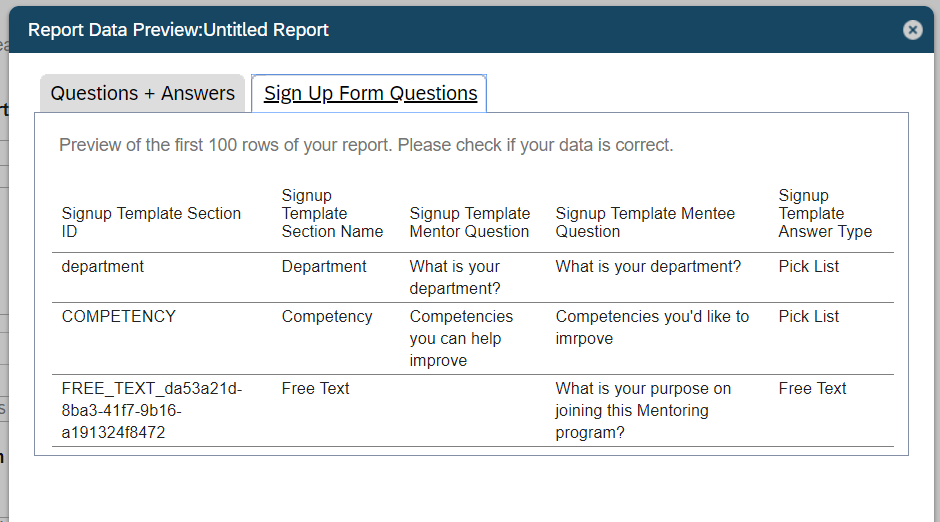Click the Signup Template Answer Type header
The image size is (940, 522).
[x=825, y=213]
